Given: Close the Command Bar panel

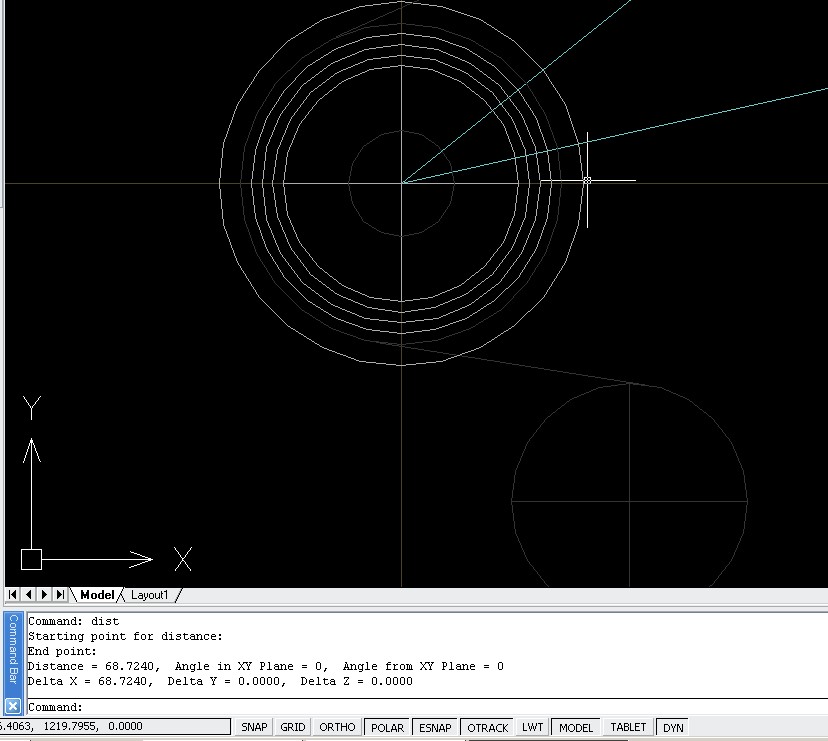Looking at the screenshot, I should click(x=12, y=705).
